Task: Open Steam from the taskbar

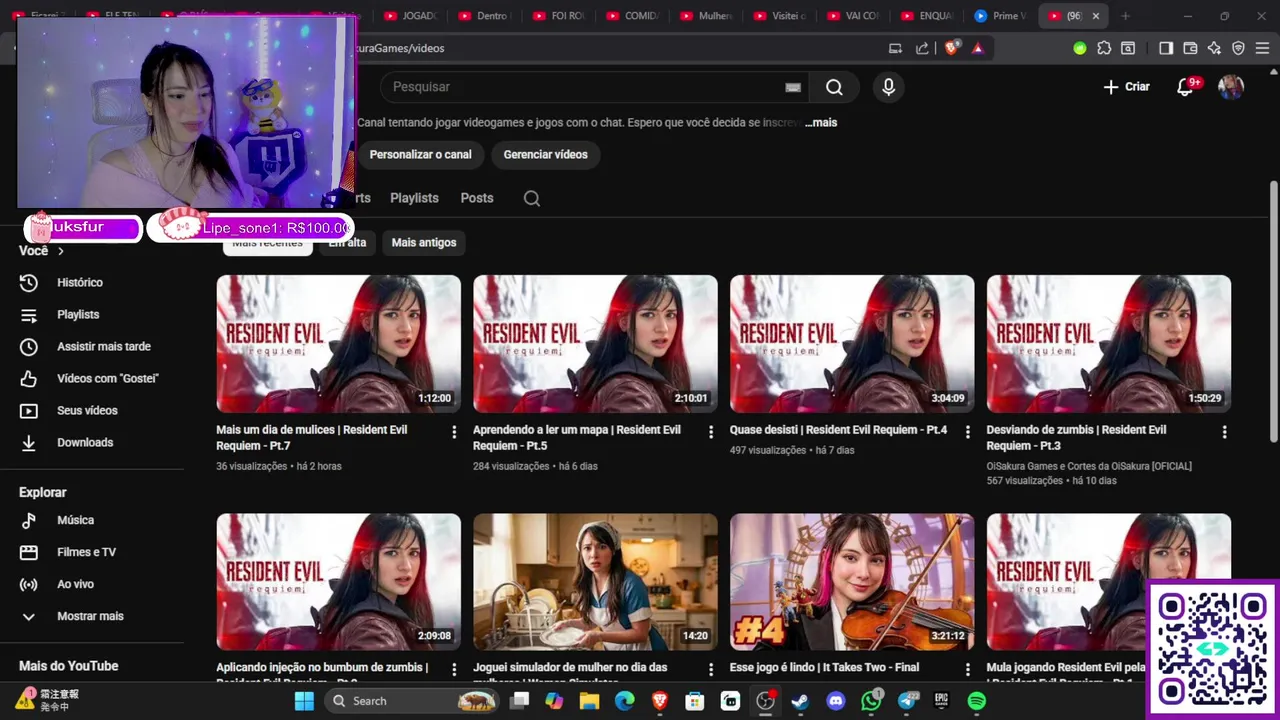Action: tap(800, 701)
